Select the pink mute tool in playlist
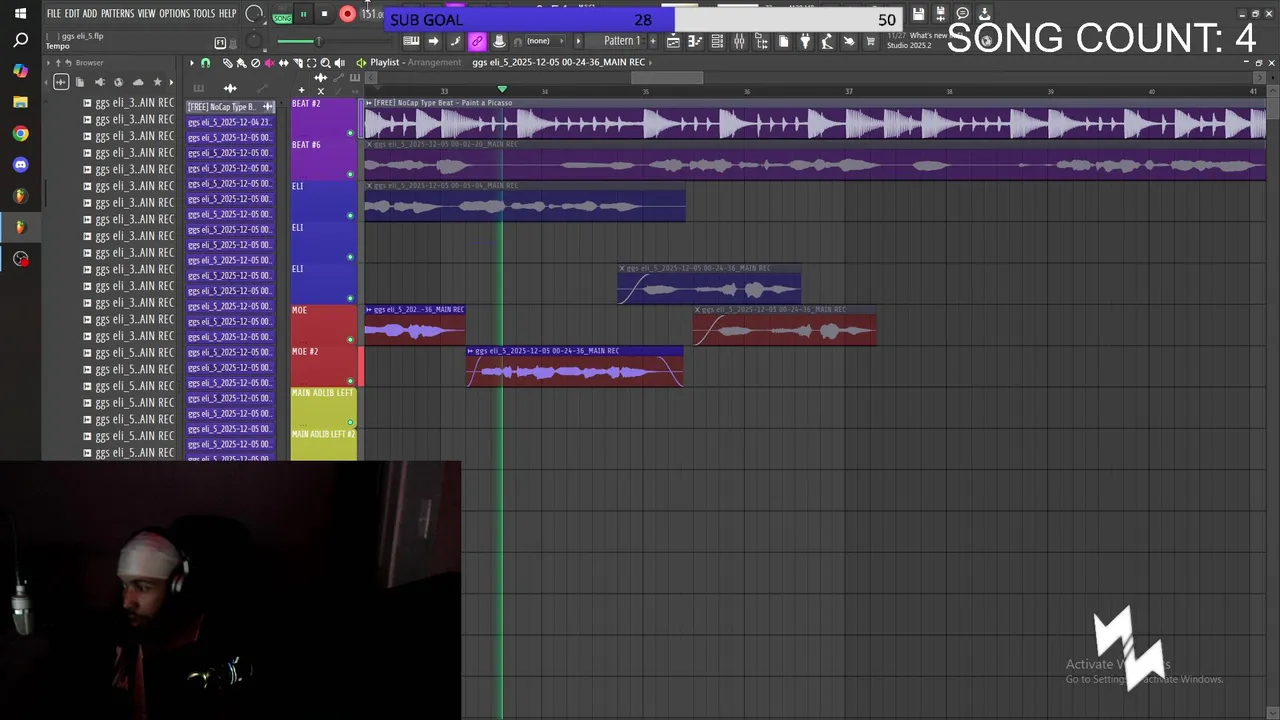1280x720 pixels. pos(269,63)
